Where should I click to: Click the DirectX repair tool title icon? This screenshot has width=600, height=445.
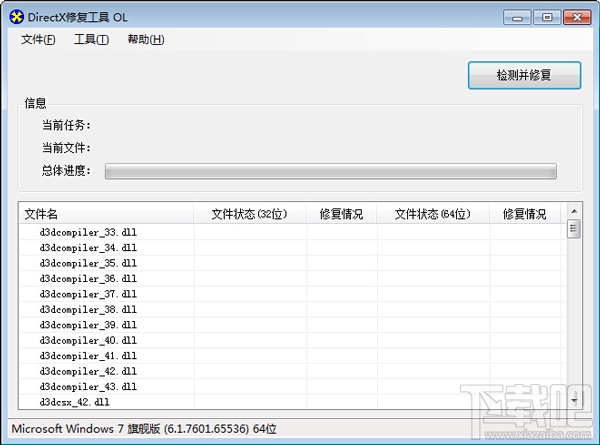point(16,17)
